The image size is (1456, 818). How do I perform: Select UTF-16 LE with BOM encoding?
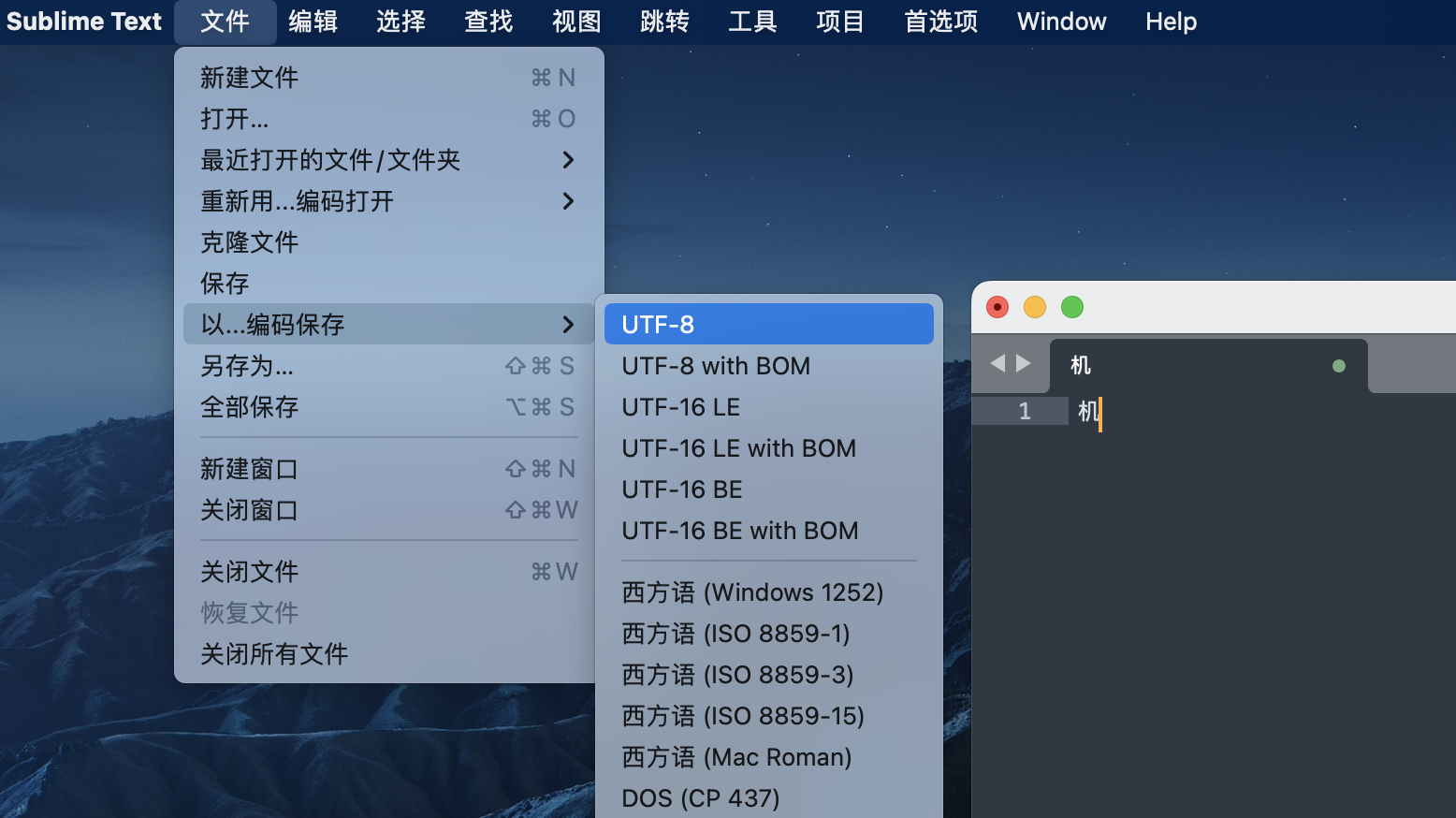[x=769, y=448]
